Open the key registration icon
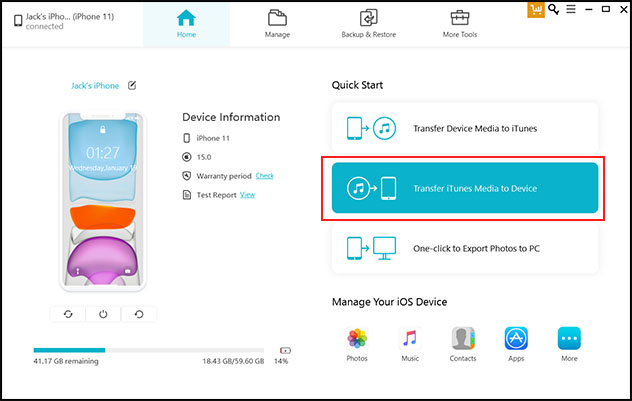This screenshot has width=632, height=401. click(x=553, y=9)
